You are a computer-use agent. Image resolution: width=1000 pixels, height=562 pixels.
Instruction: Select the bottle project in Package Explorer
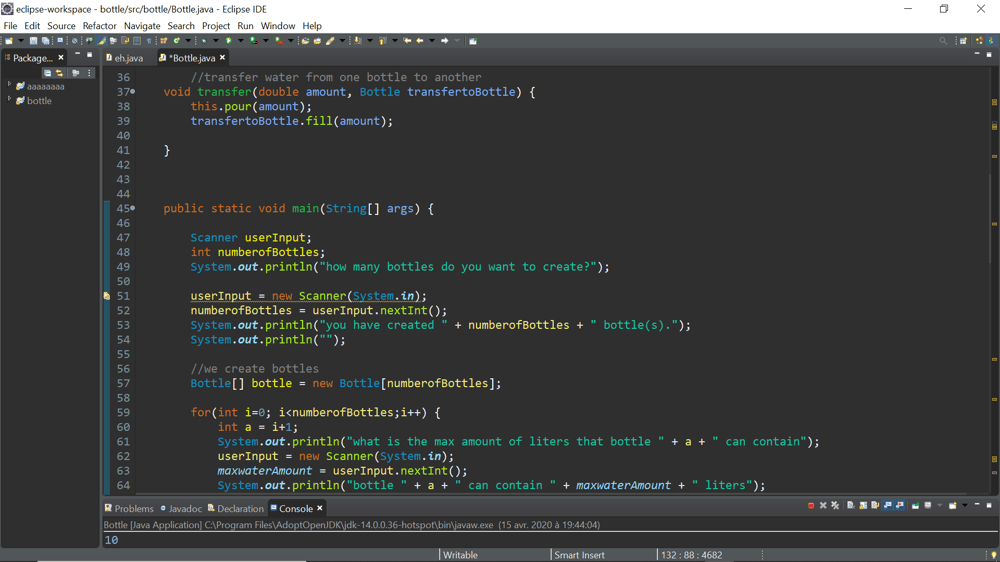[34, 100]
